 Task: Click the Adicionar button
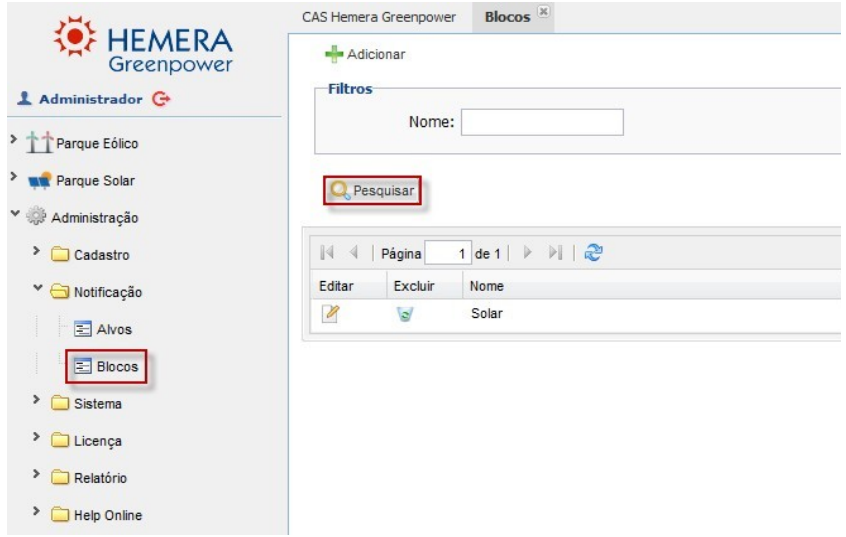(364, 54)
